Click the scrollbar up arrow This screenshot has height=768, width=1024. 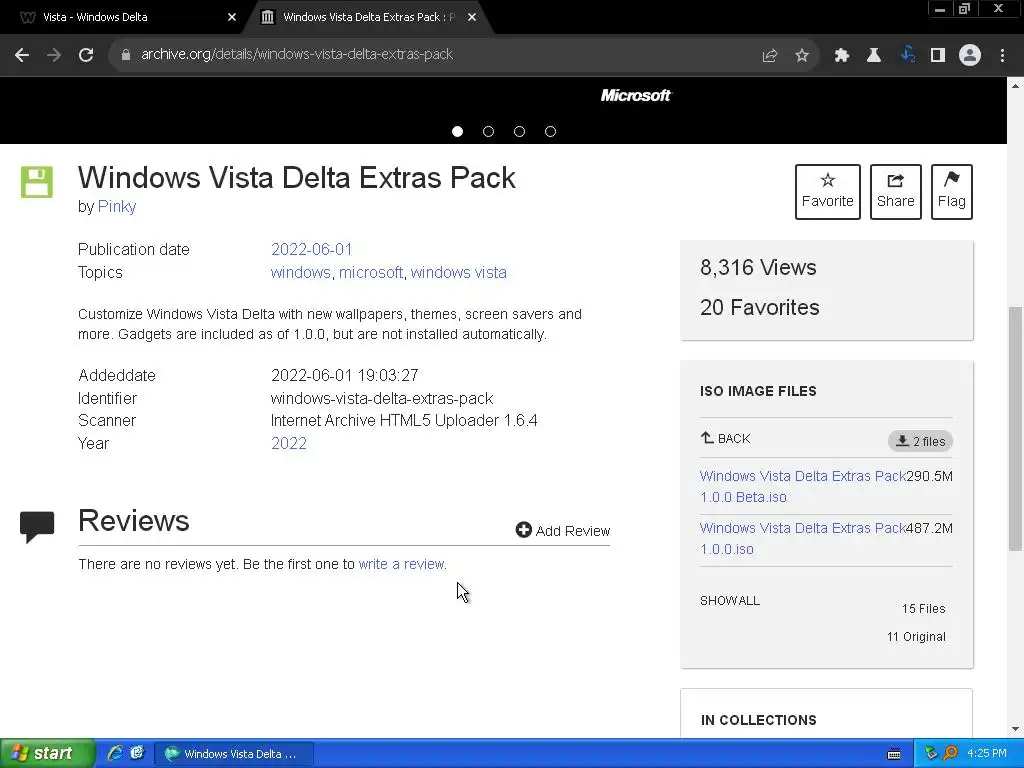[1016, 86]
